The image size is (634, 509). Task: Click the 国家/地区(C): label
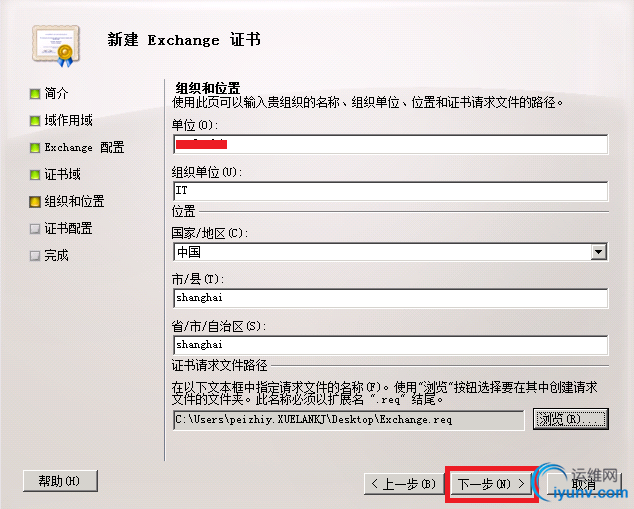pos(209,233)
